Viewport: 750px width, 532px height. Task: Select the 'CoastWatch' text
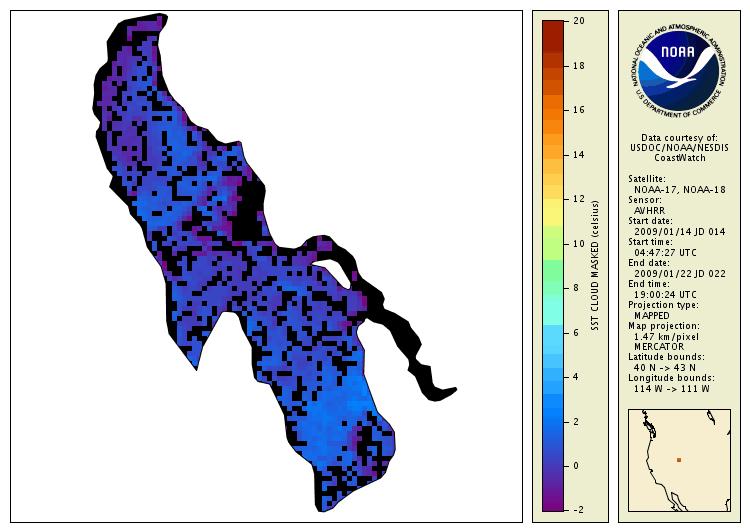point(680,158)
